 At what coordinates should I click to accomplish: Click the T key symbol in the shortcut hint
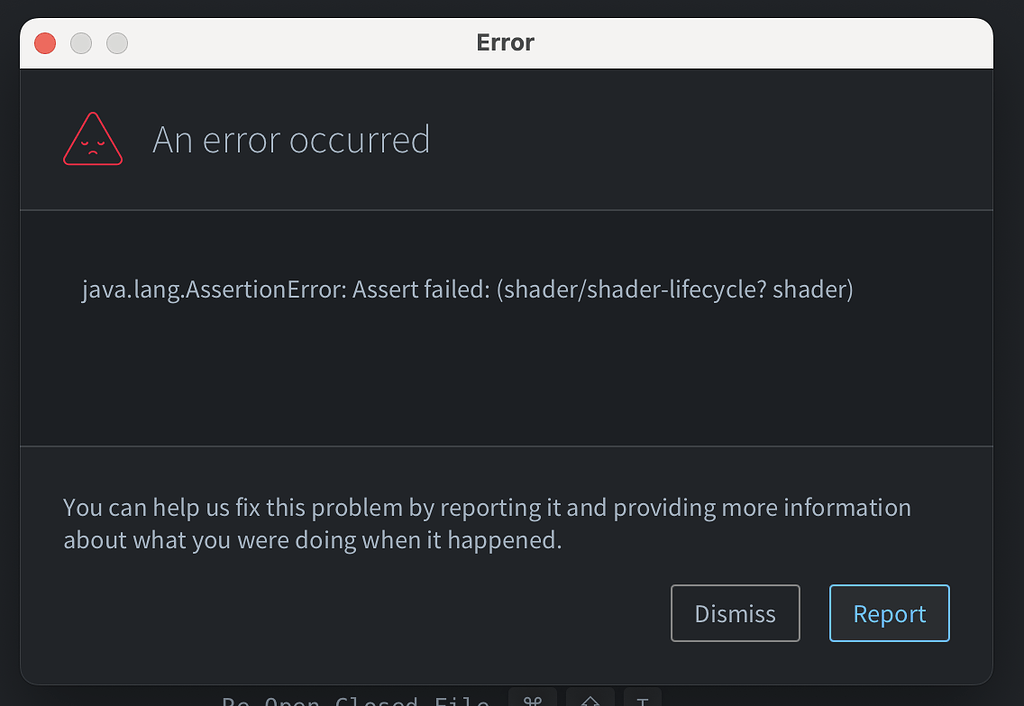pos(643,700)
